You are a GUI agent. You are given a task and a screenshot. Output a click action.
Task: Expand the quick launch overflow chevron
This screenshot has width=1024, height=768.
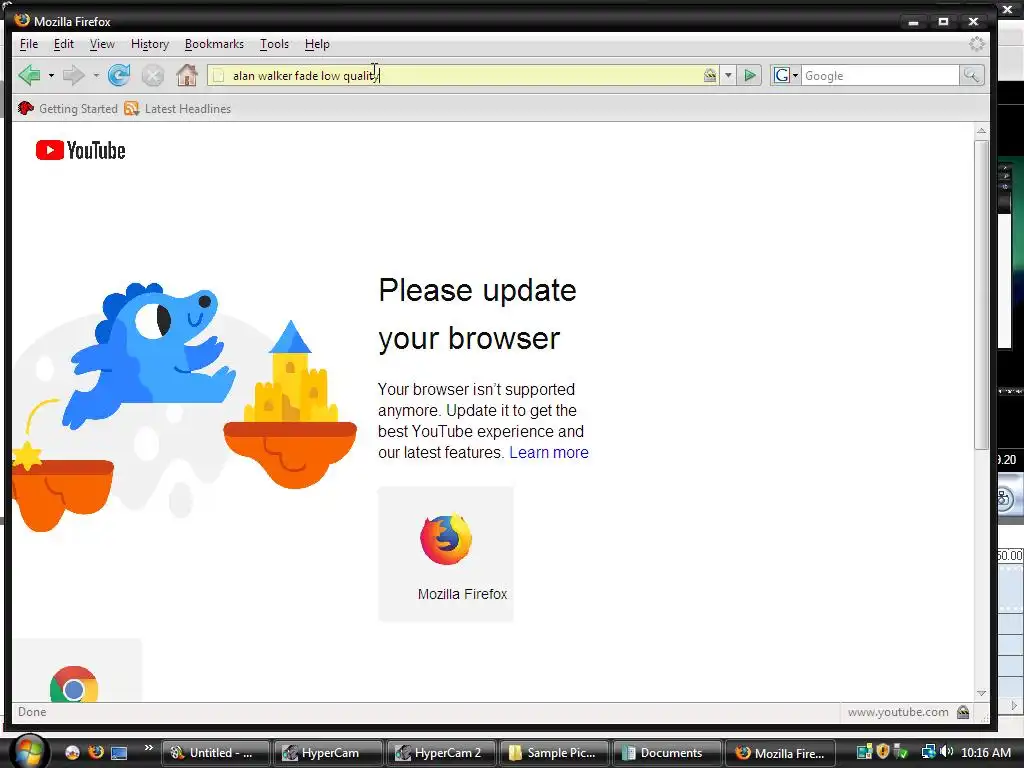coord(148,748)
